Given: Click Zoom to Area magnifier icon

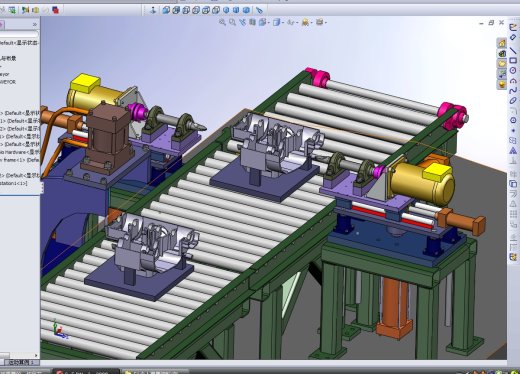Looking at the screenshot, I should (x=232, y=22).
